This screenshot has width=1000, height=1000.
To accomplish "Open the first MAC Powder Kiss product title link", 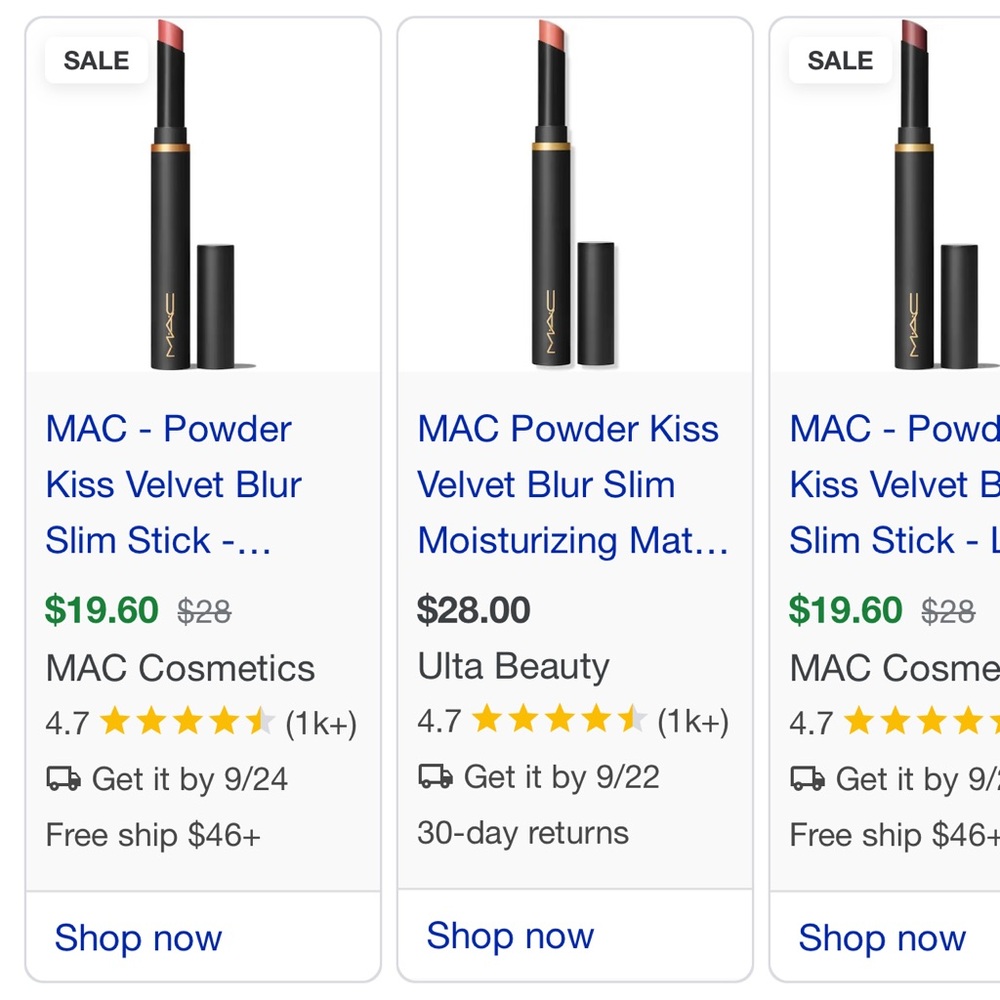I will (x=170, y=485).
